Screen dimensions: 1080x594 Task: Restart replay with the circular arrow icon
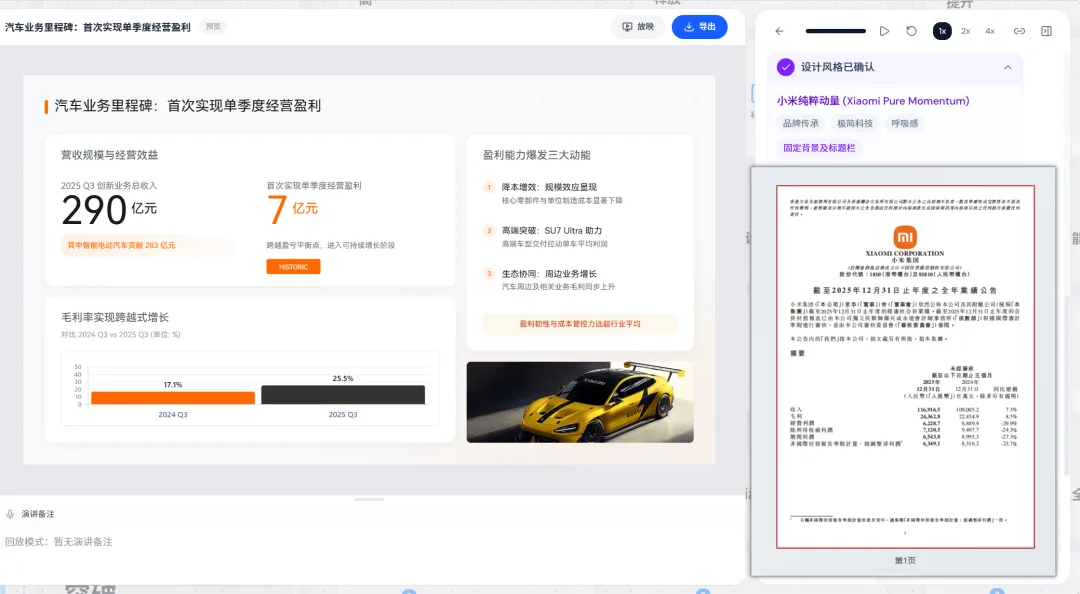click(x=911, y=31)
